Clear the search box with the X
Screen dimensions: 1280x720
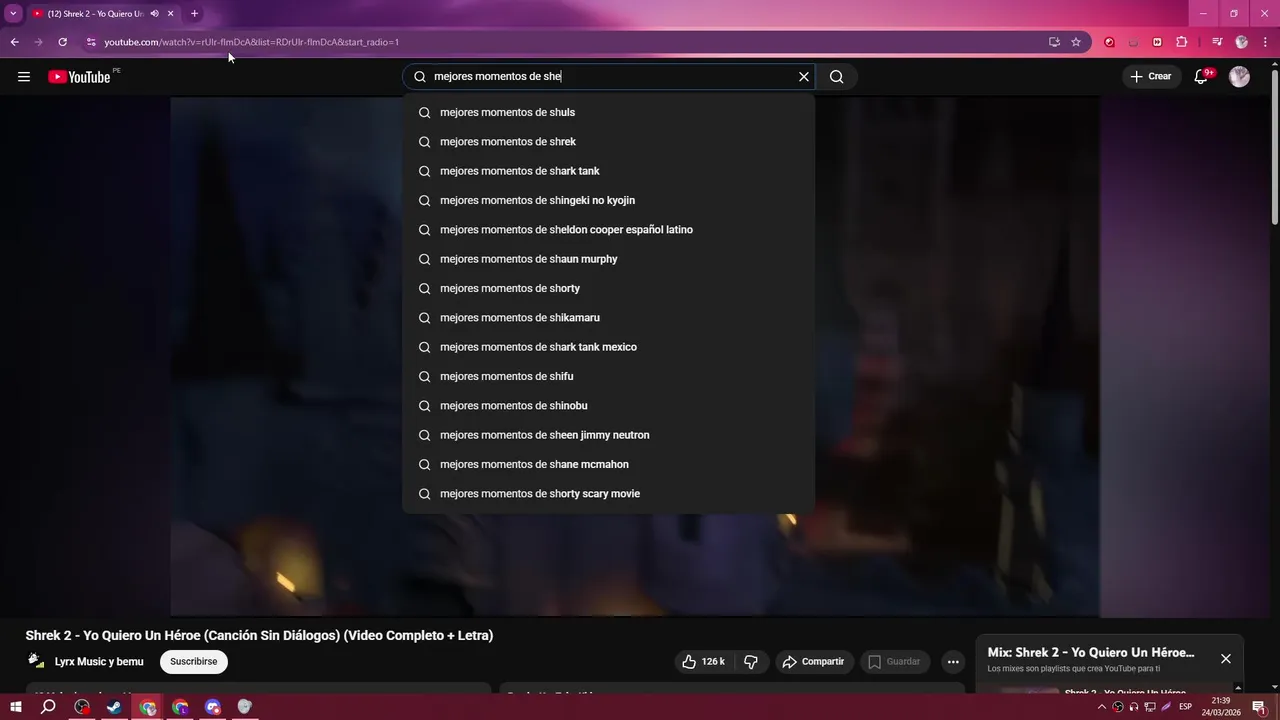(x=803, y=77)
